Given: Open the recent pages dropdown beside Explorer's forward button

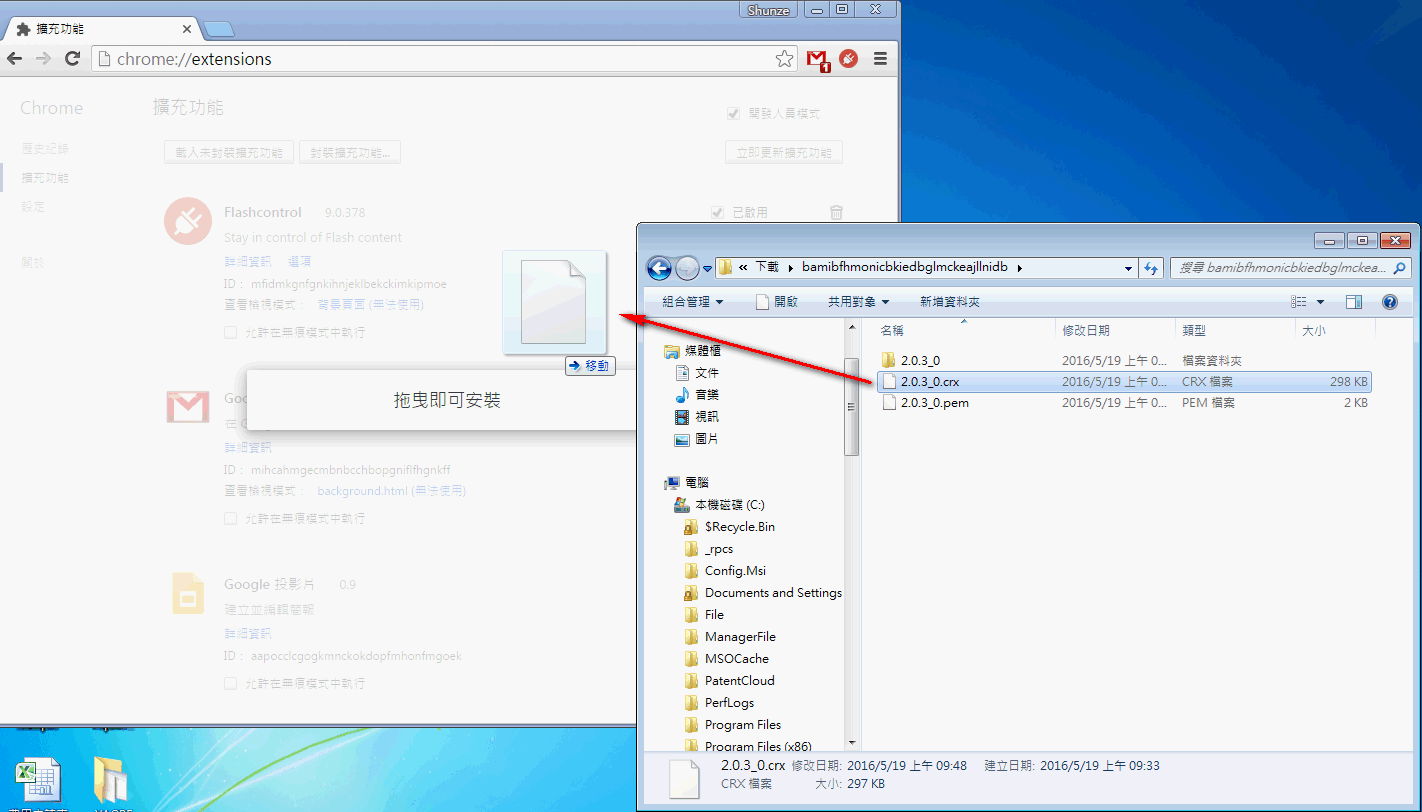Looking at the screenshot, I should tap(707, 268).
